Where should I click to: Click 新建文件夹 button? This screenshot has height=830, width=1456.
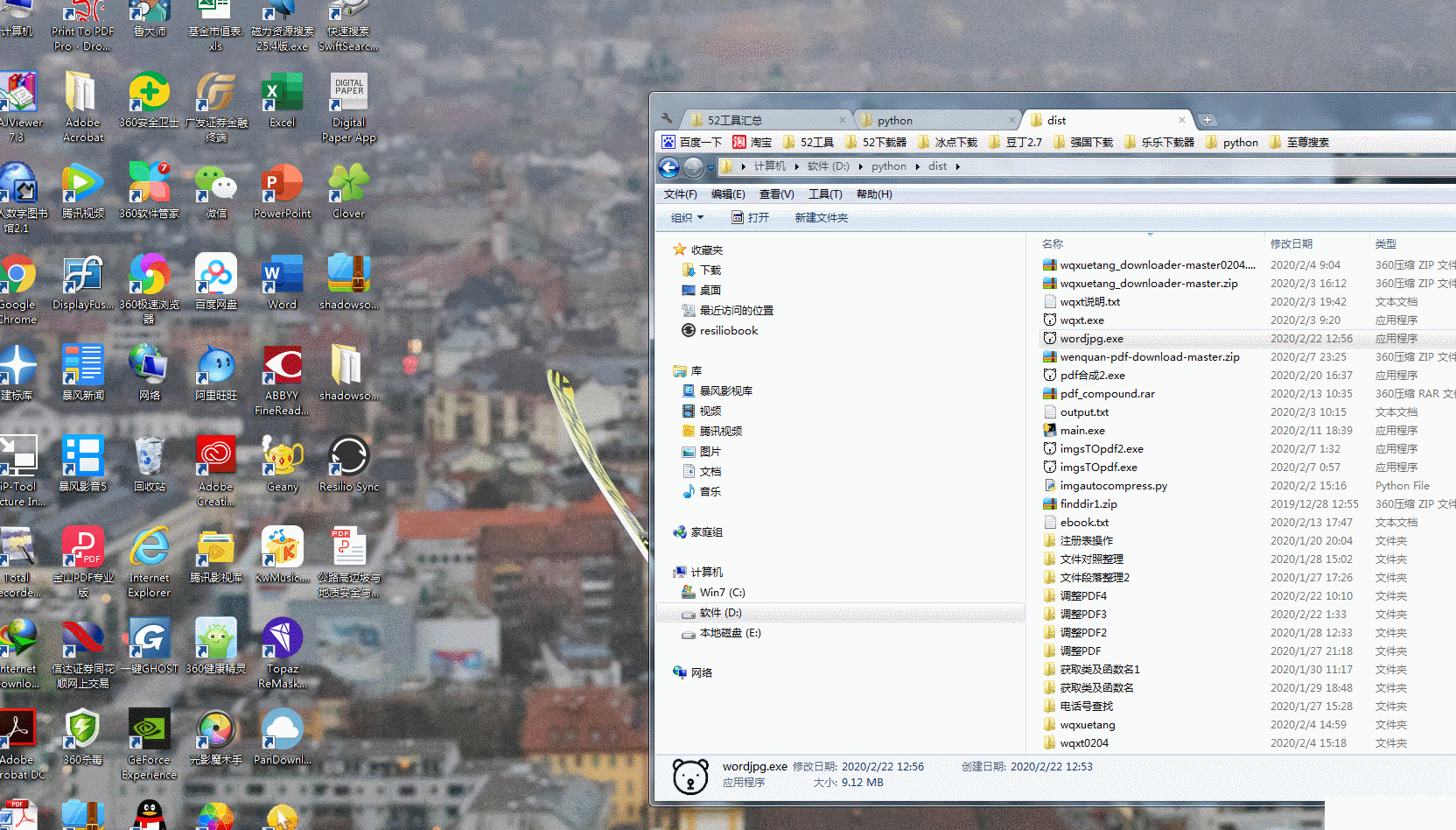pos(821,217)
